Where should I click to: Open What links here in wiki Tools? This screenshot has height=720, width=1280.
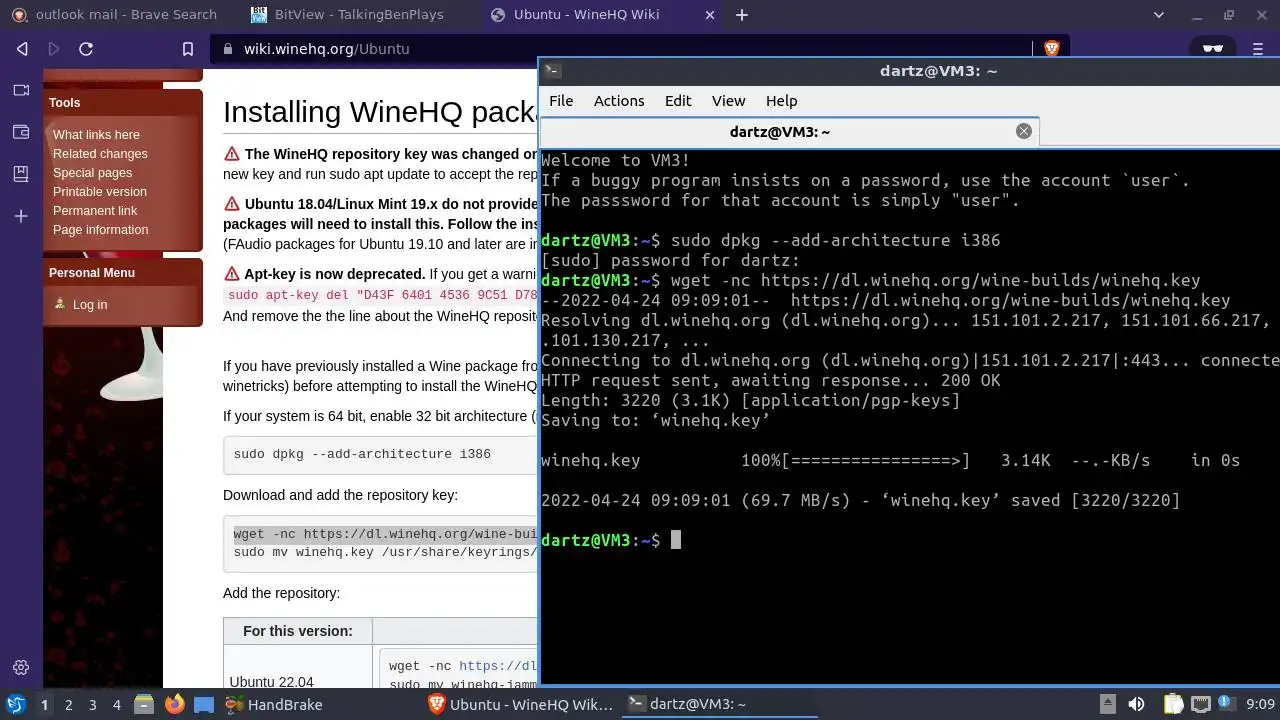click(96, 135)
